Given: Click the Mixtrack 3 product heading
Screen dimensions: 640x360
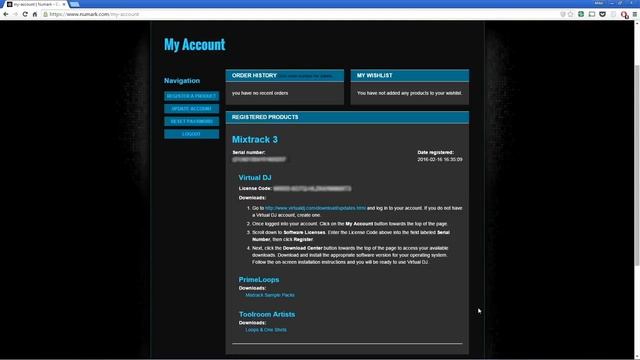Looking at the screenshot, I should click(x=255, y=140).
